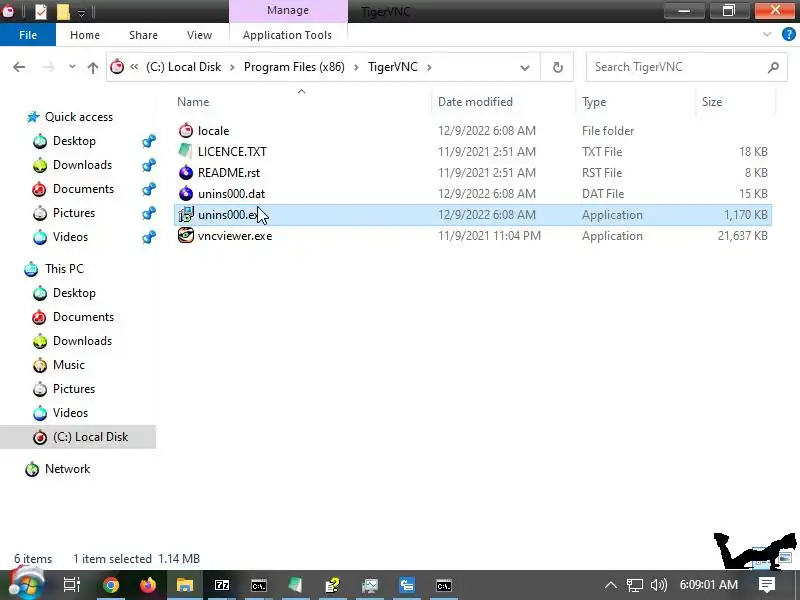
Task: Expand the address bar history dropdown
Action: tap(524, 67)
